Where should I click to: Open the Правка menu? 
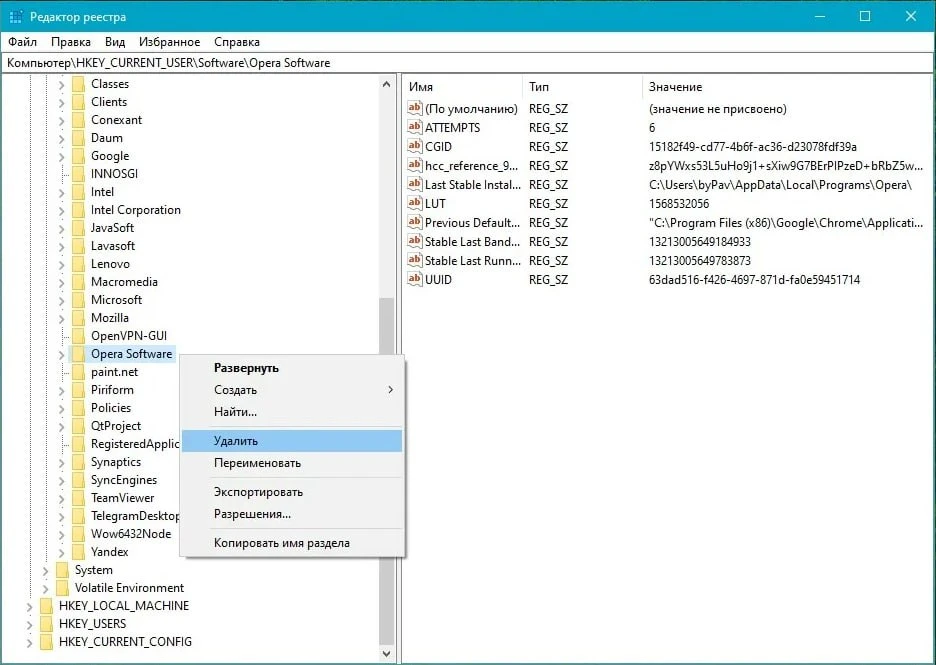pos(70,42)
